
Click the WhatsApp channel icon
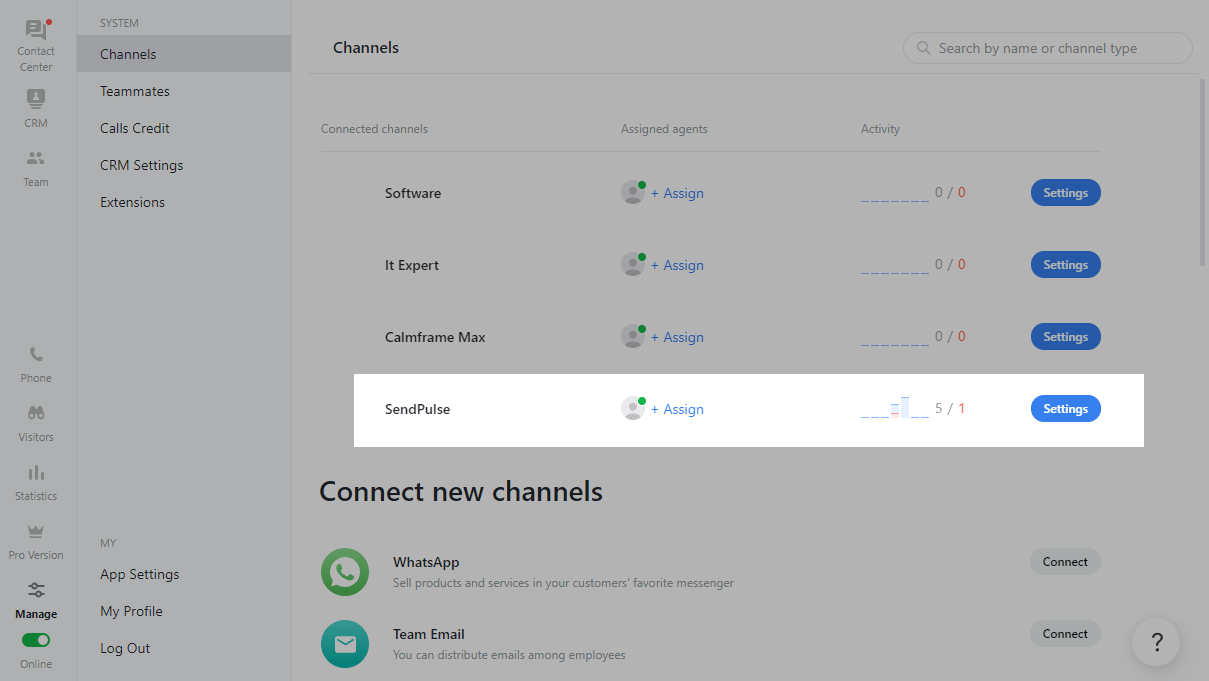point(345,572)
